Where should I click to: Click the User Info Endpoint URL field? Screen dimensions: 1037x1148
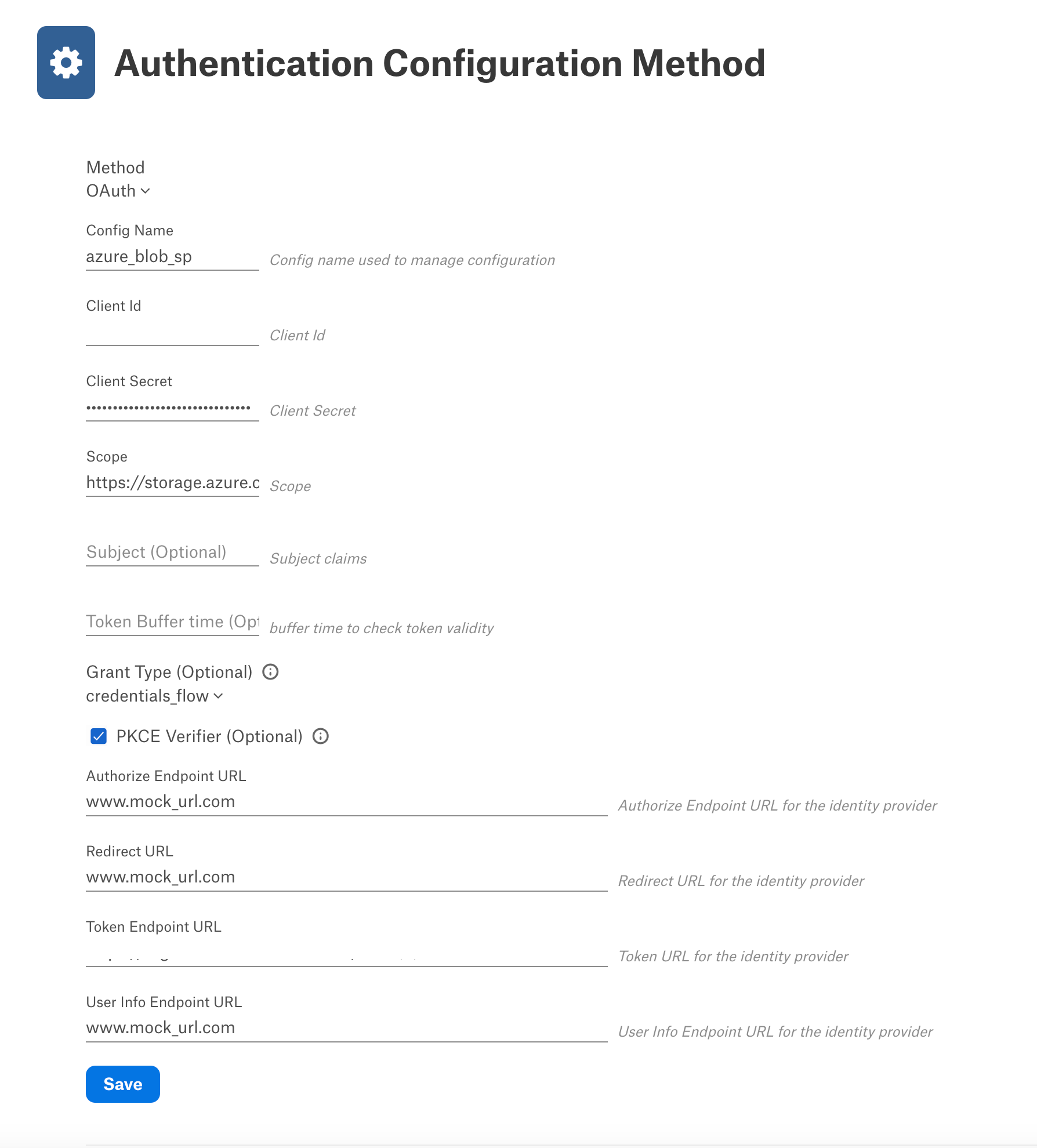[347, 1028]
